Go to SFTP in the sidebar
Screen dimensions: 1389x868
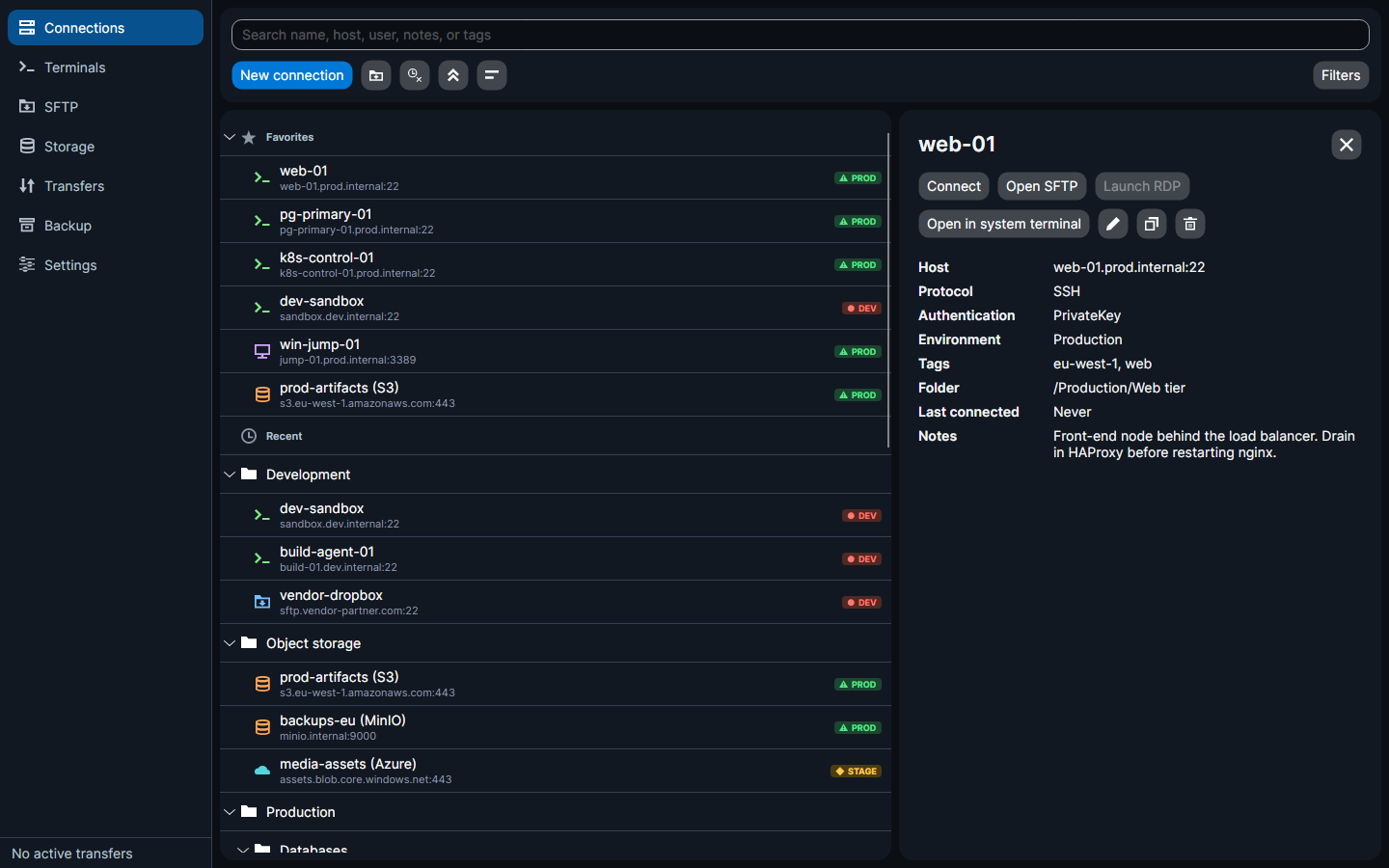(105, 107)
